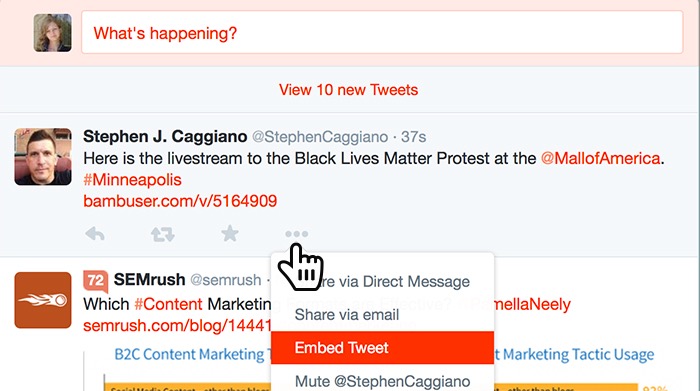Favorite the tweet with the star icon

[230, 233]
